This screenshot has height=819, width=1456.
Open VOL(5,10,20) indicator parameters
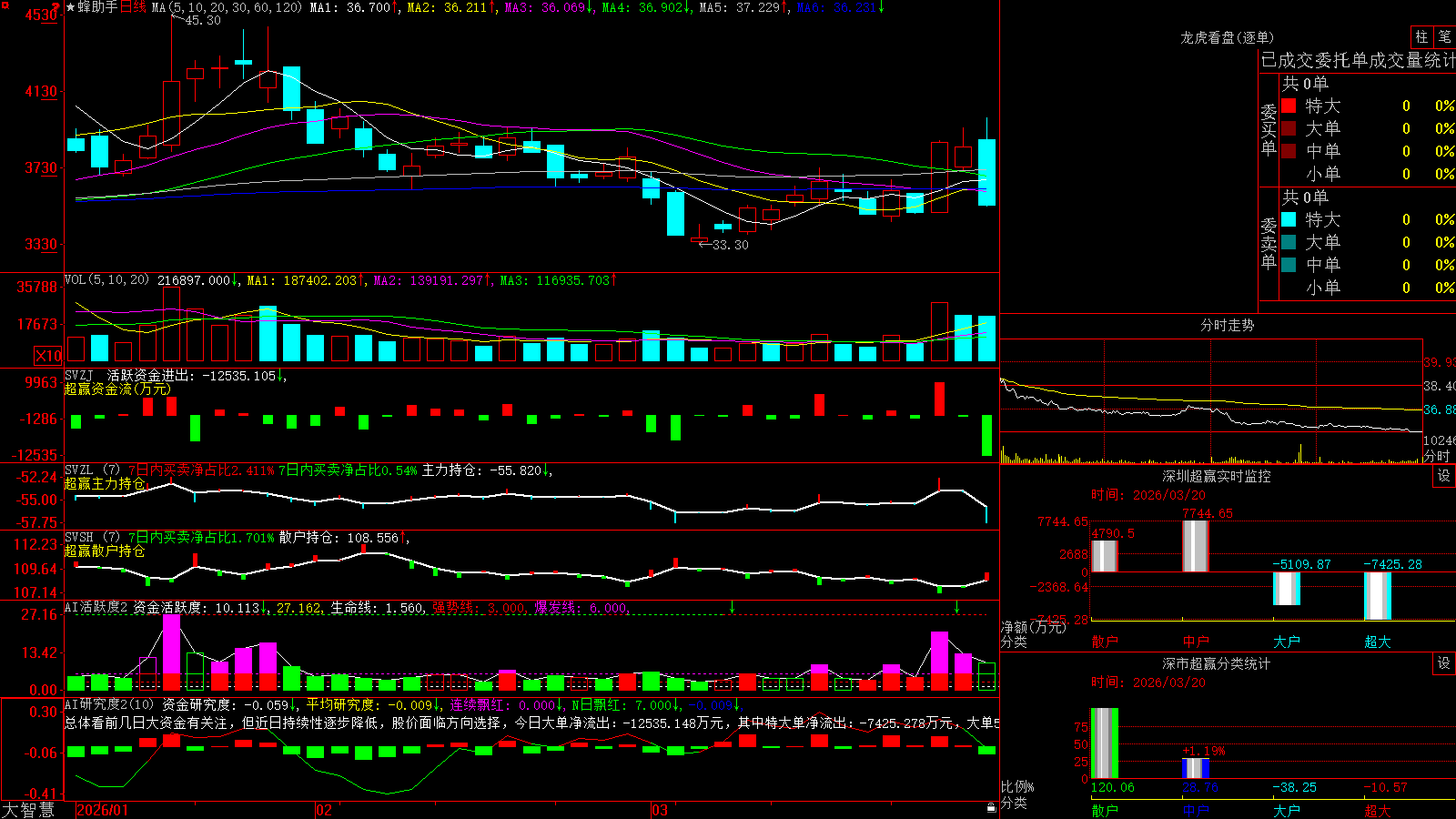(x=106, y=280)
